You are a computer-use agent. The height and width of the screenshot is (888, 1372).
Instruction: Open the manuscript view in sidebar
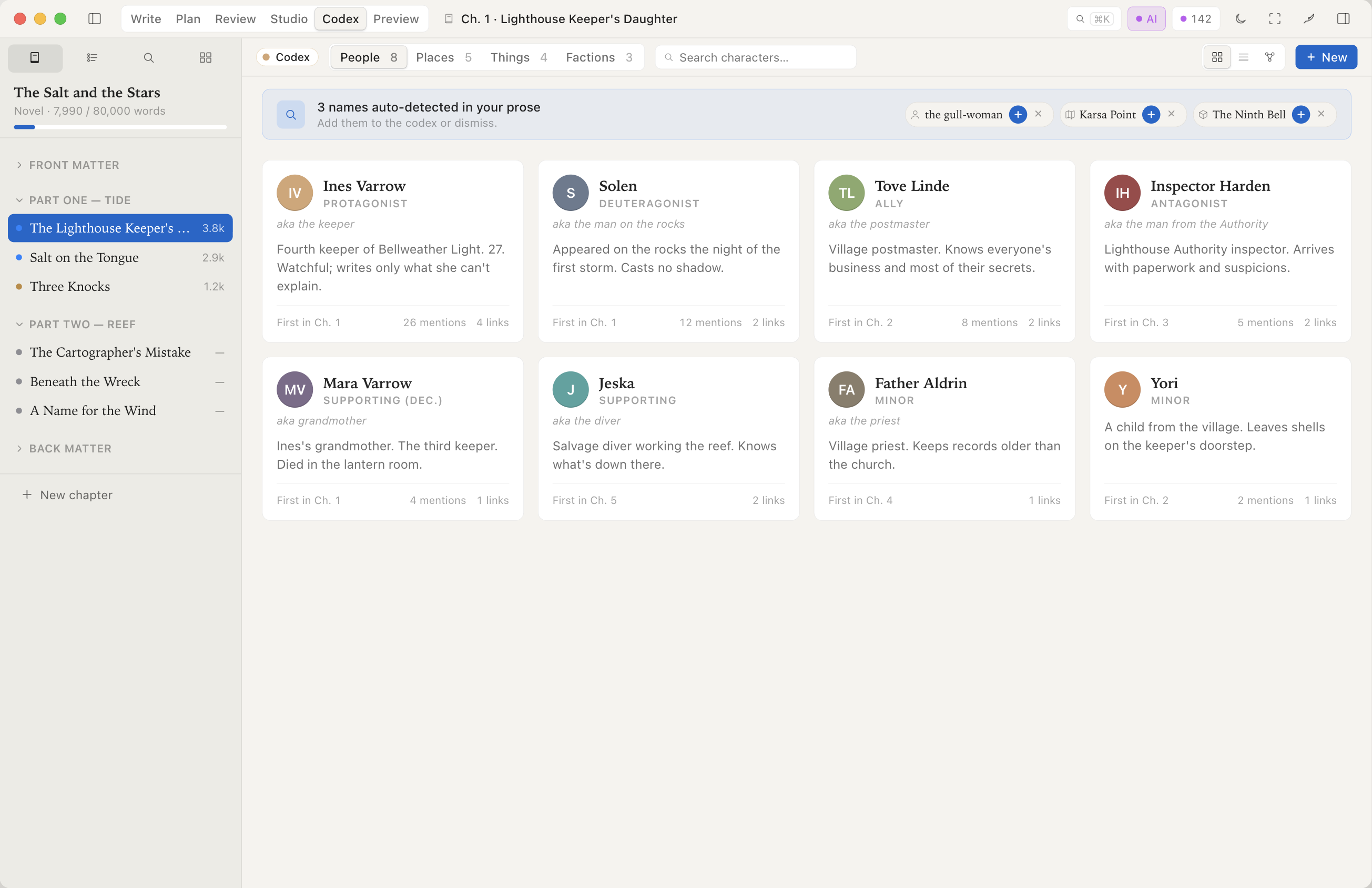(35, 58)
